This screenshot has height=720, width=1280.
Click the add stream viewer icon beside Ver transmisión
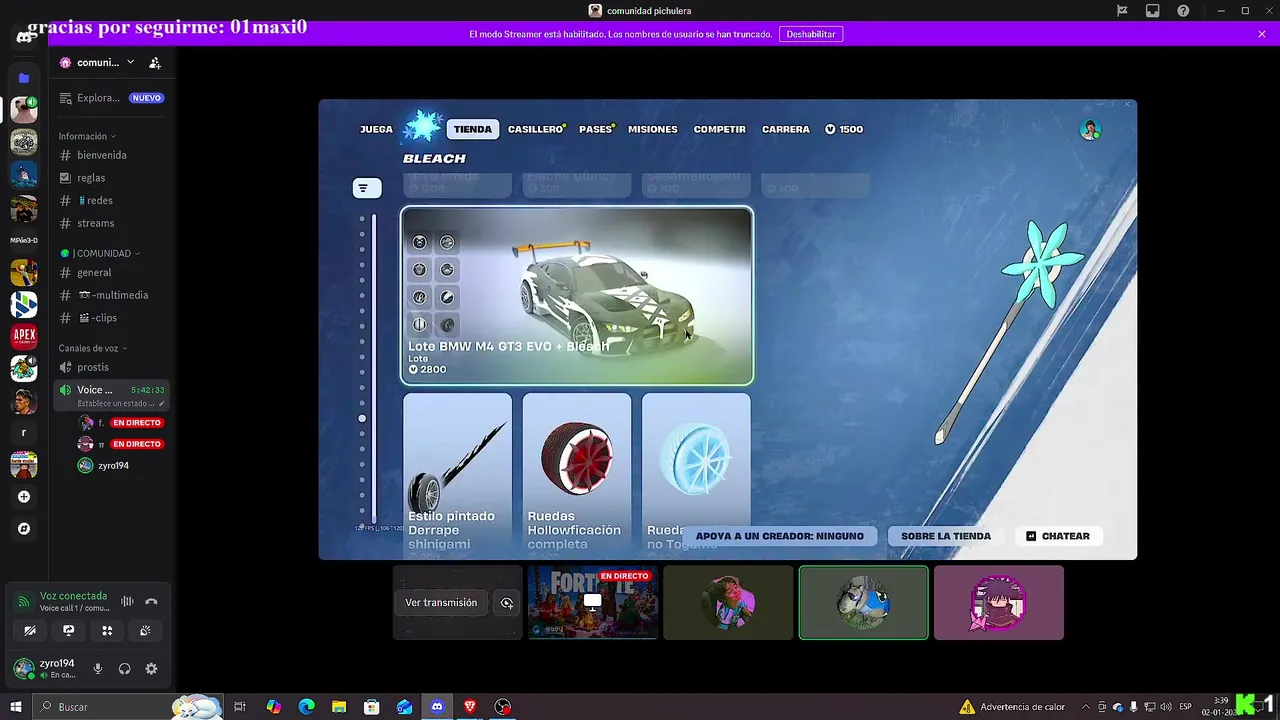tap(507, 603)
